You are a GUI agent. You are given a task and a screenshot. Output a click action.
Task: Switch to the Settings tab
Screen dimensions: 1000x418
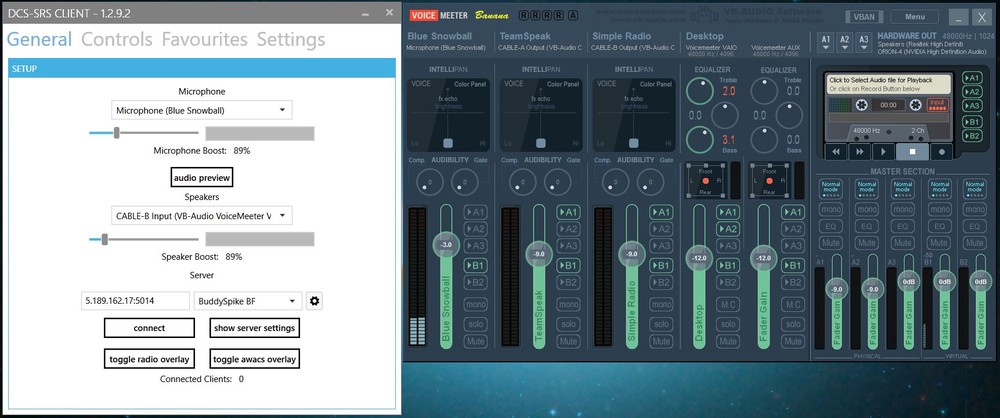(291, 40)
